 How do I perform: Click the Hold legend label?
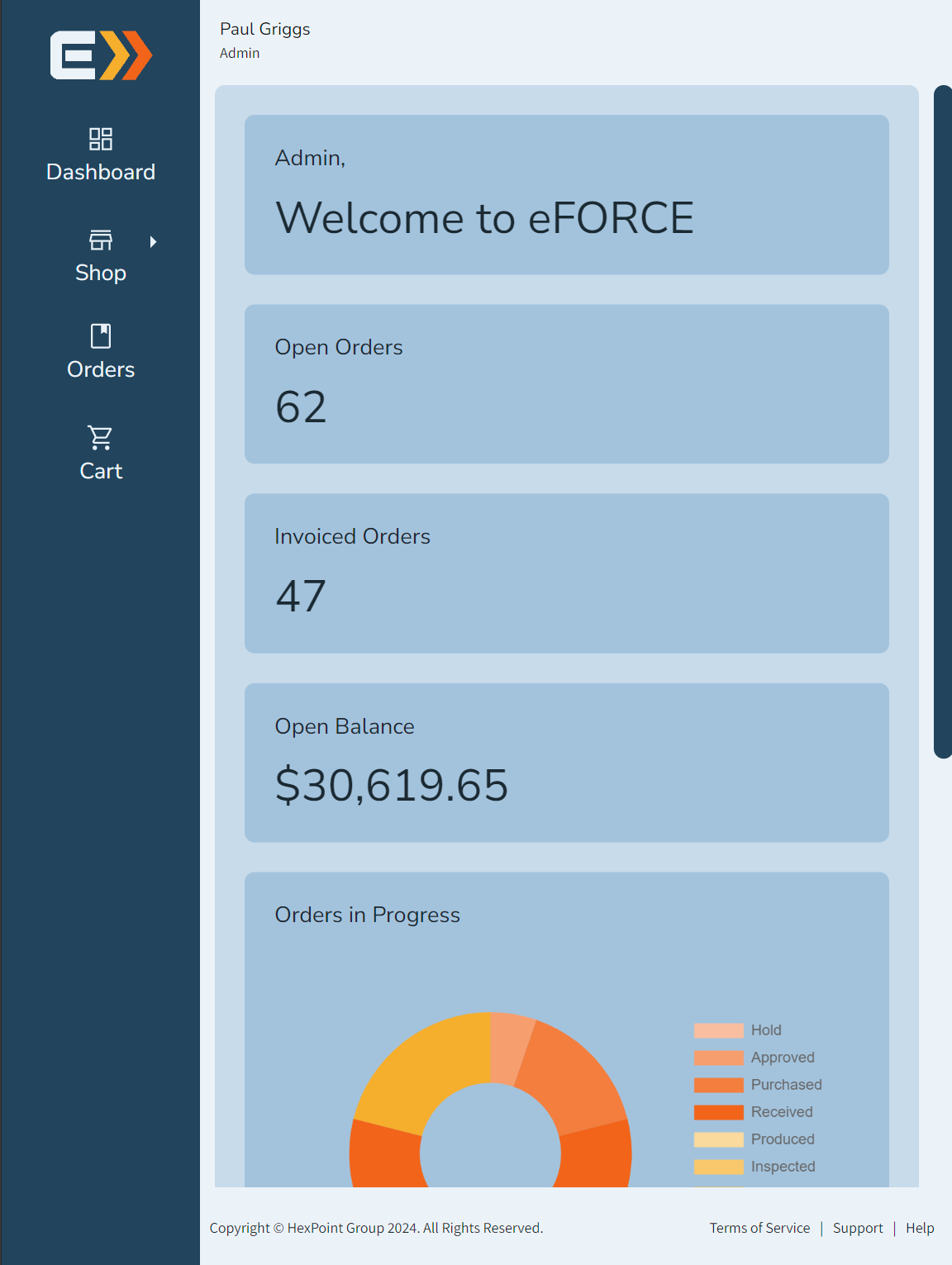(x=766, y=1030)
